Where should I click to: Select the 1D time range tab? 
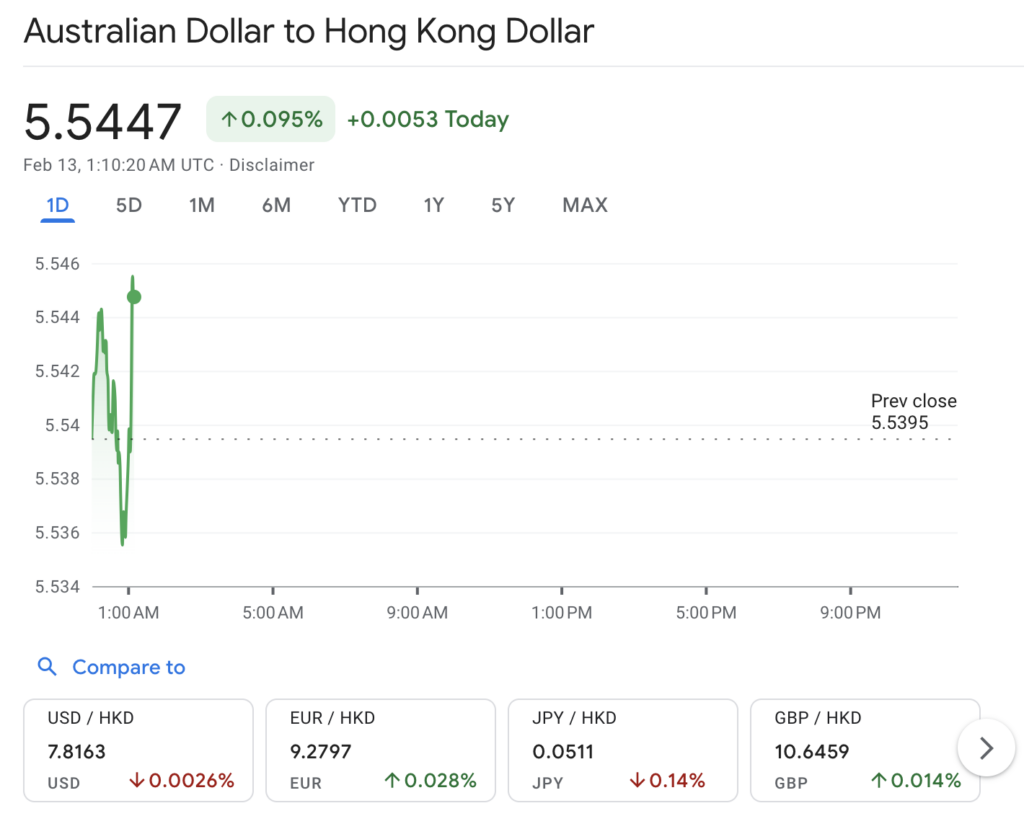click(58, 205)
